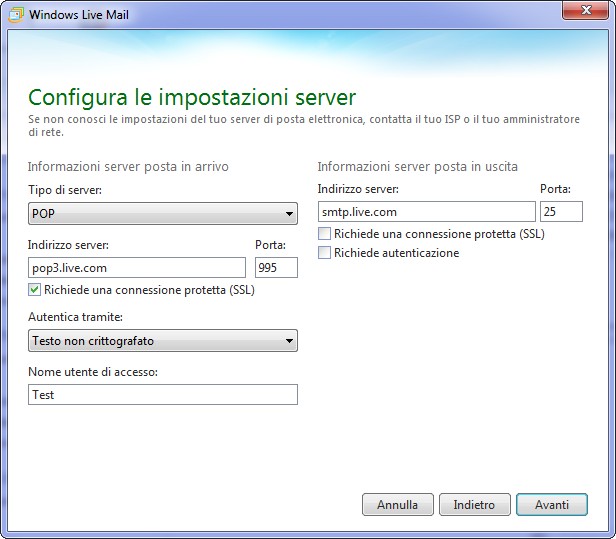Click the Informazioni server posta in uscita label
The width and height of the screenshot is (616, 539).
pos(418,167)
